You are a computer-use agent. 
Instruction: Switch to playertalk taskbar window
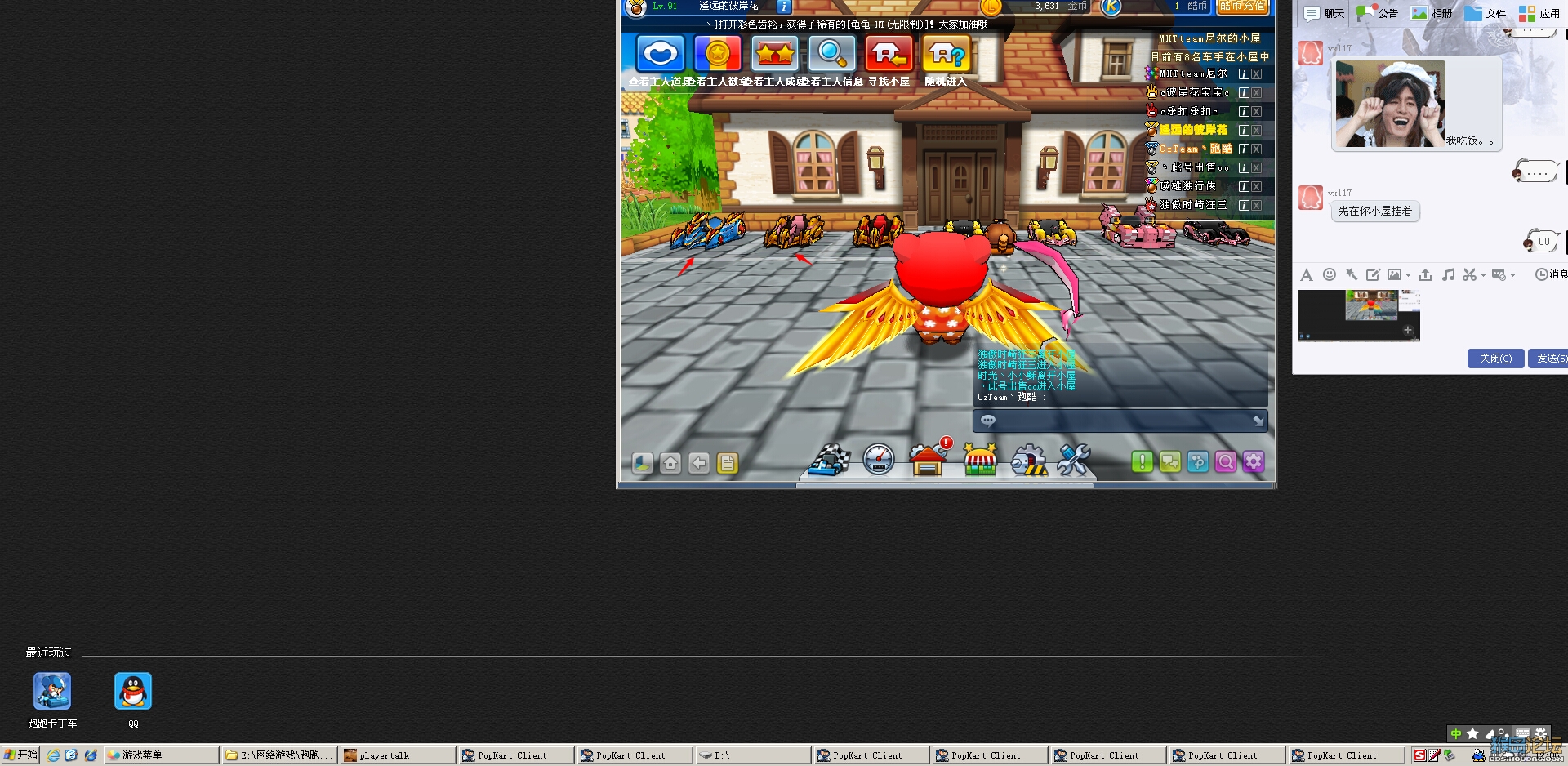pos(397,755)
